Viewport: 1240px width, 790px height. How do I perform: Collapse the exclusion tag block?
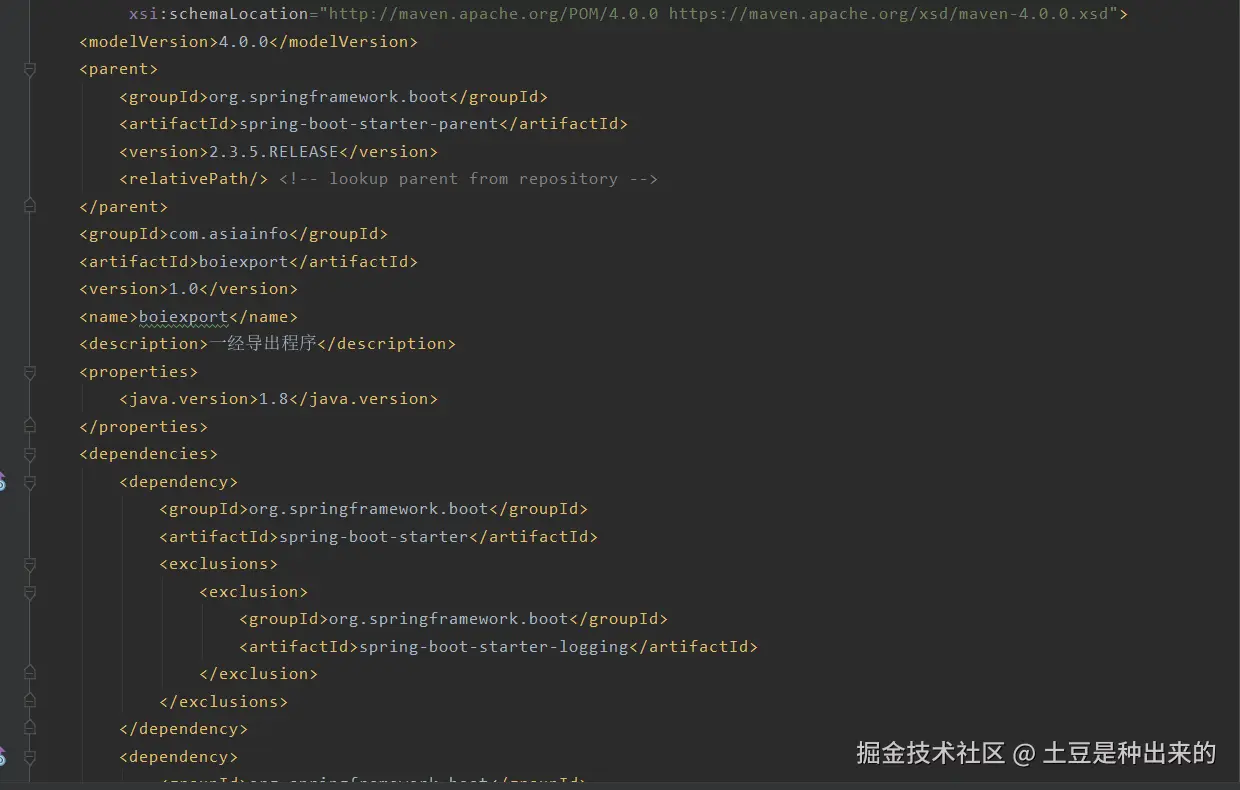point(29,592)
